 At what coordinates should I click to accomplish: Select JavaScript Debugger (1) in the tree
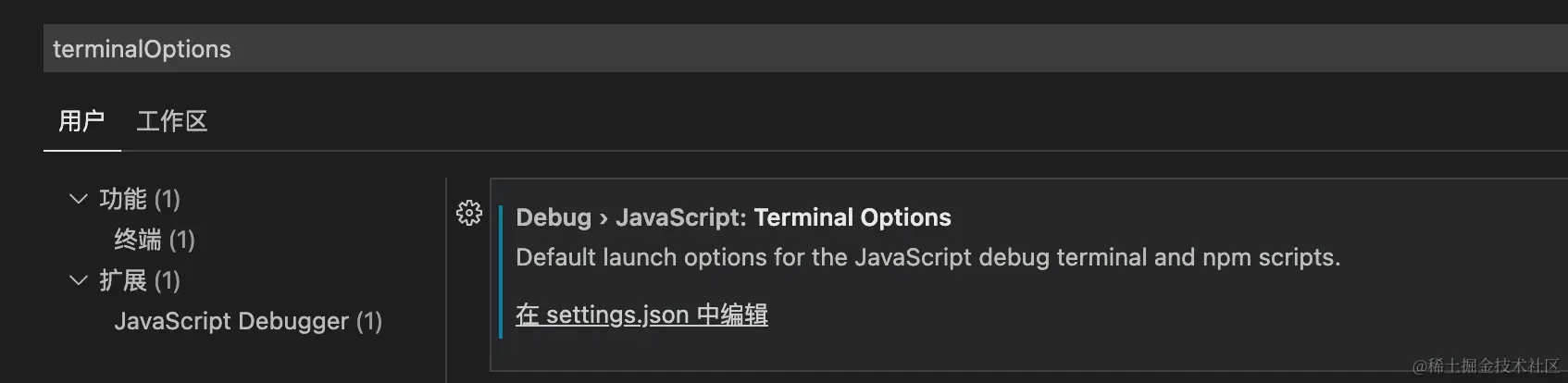point(248,321)
